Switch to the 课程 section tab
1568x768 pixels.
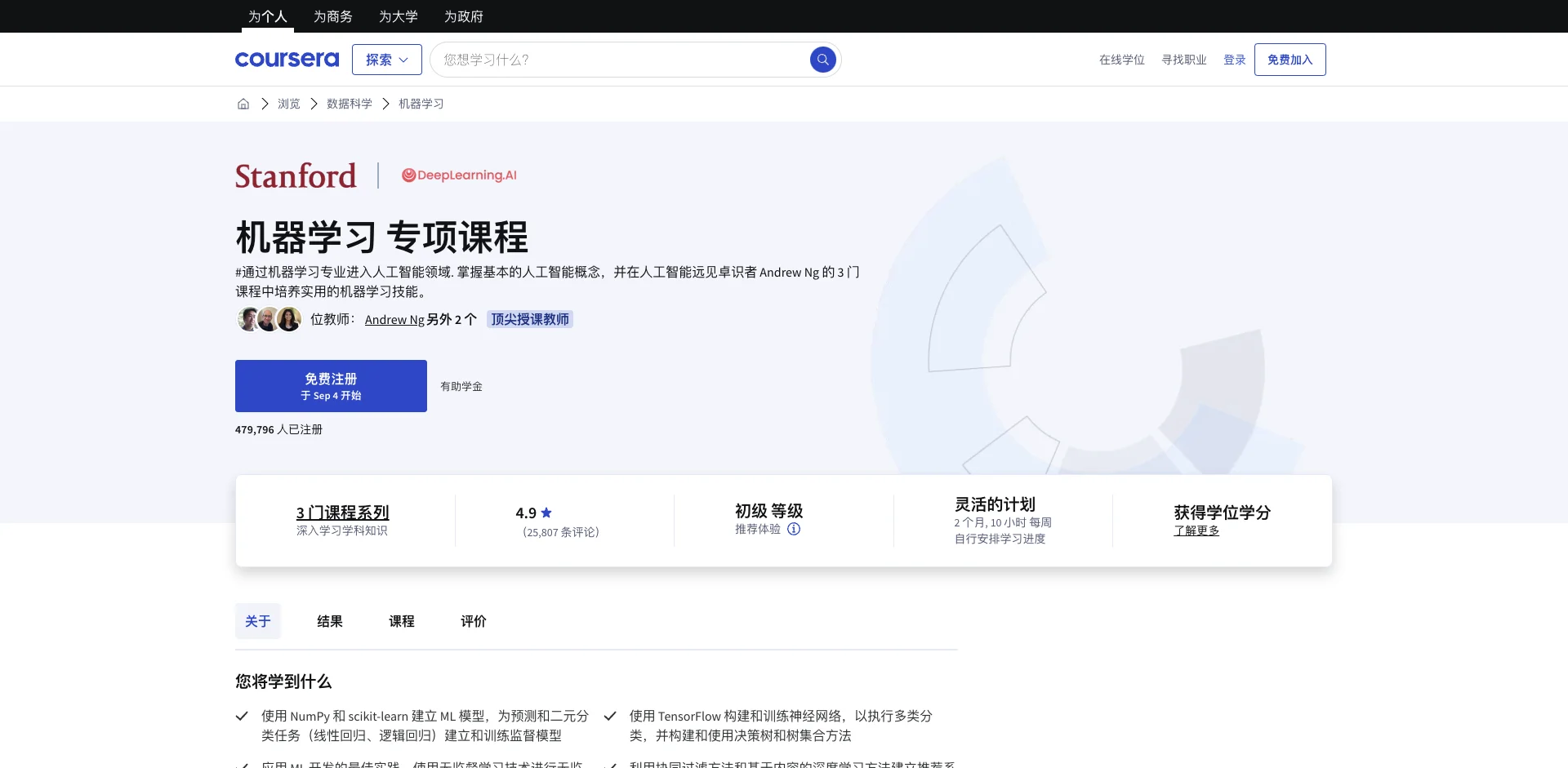click(x=402, y=621)
